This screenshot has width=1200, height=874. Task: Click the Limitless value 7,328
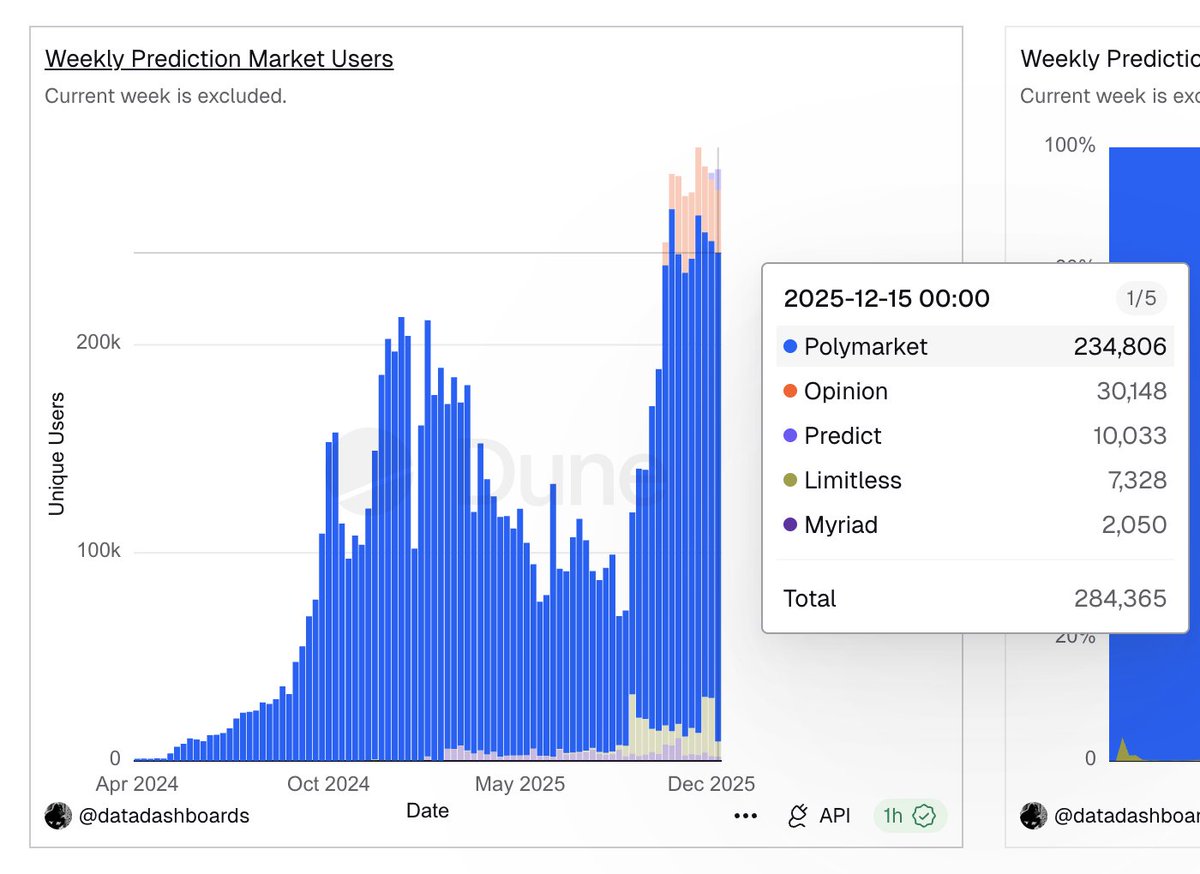click(x=1138, y=481)
